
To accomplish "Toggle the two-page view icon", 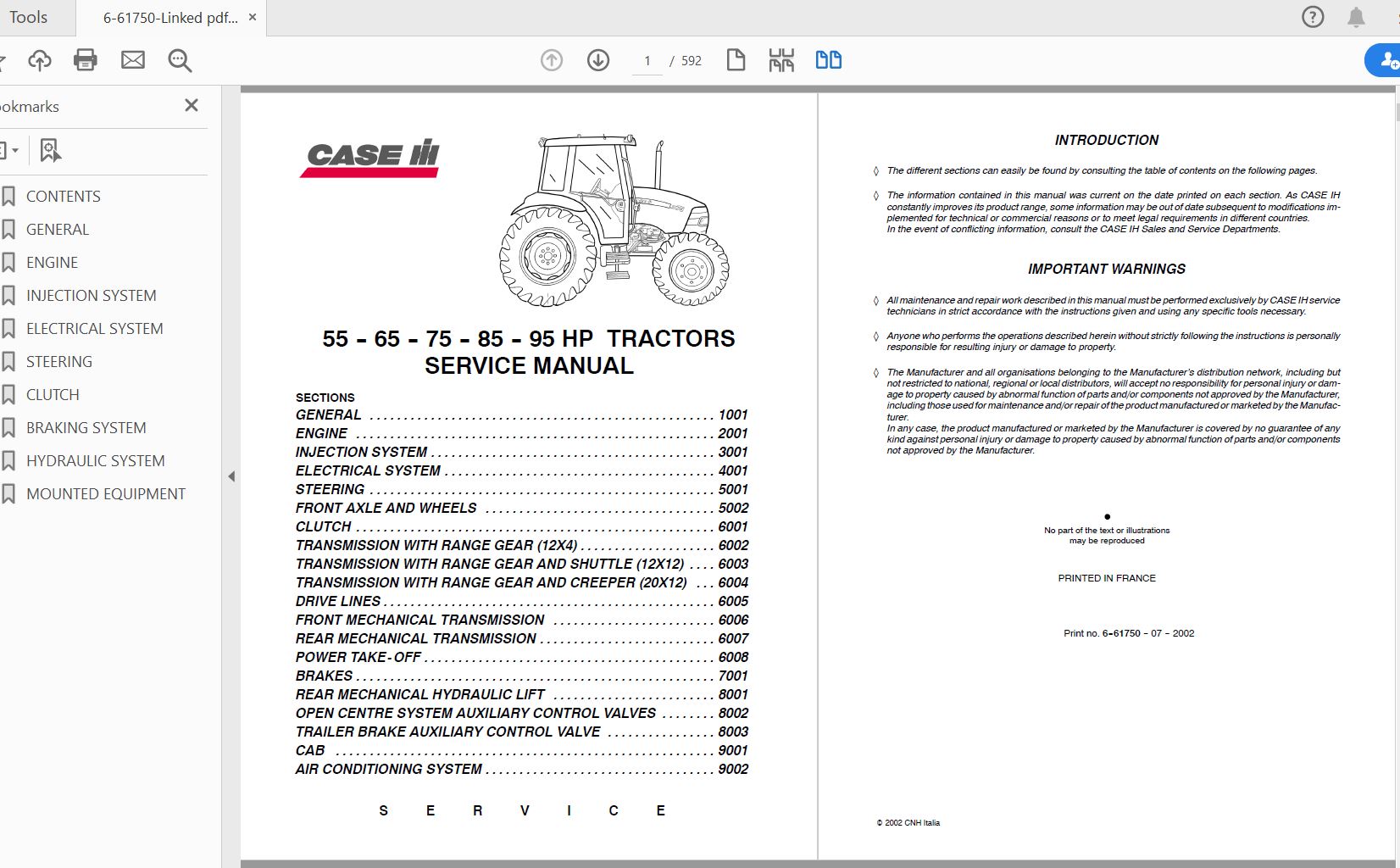I will click(x=829, y=60).
